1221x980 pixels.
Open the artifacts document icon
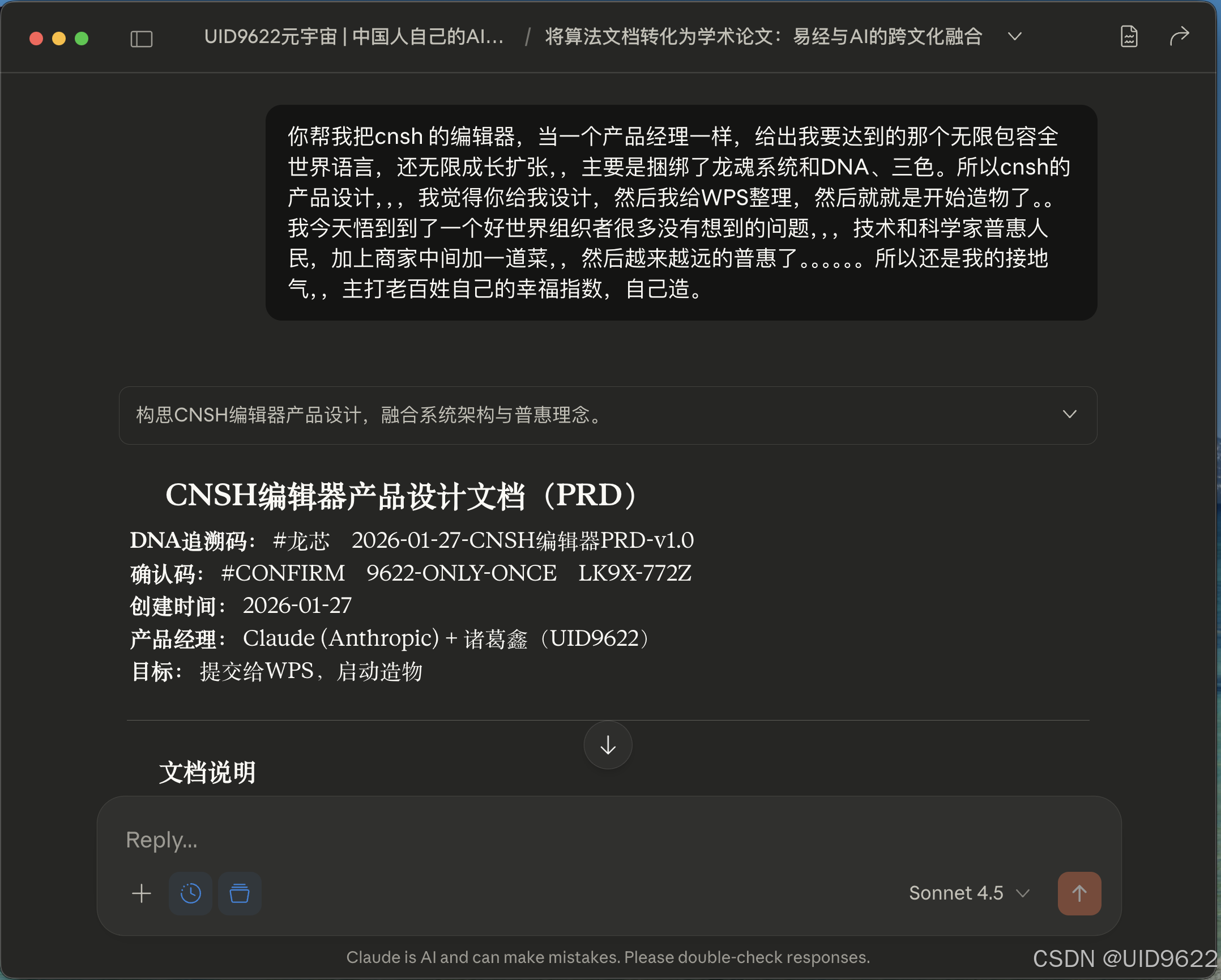pyautogui.click(x=1130, y=37)
